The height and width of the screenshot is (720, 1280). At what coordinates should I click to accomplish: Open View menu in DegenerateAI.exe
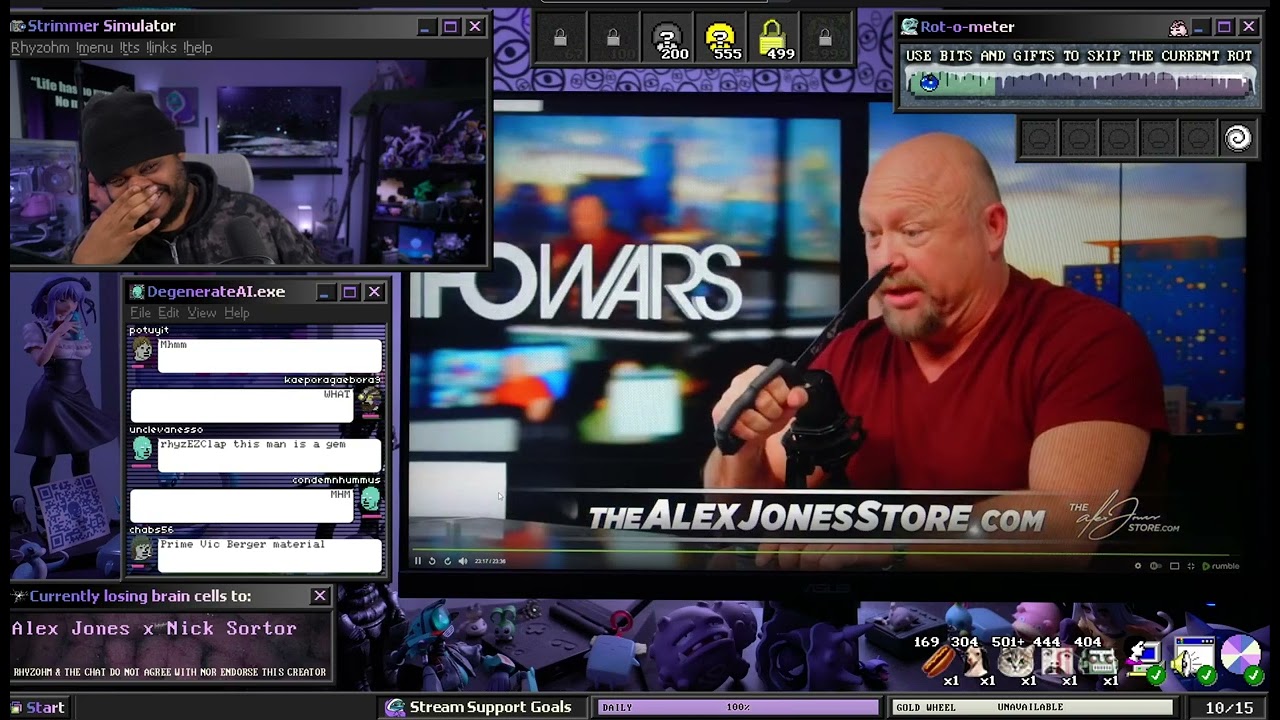[x=201, y=313]
